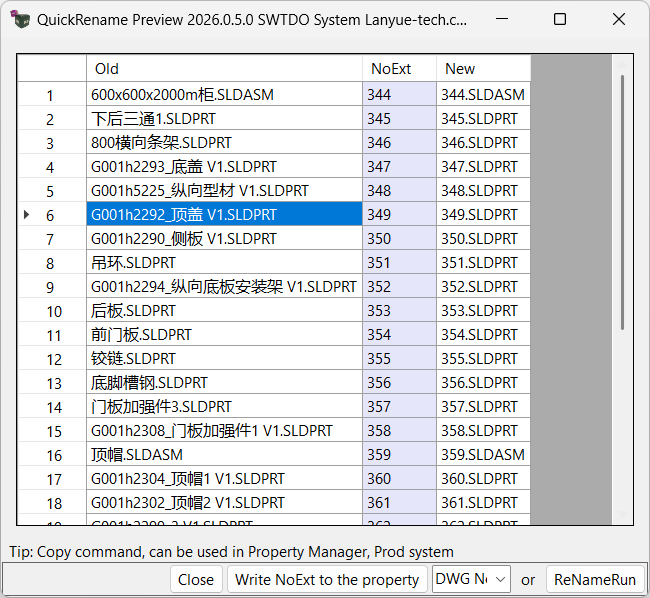Click the QuickRename app icon in title bar

(x=20, y=20)
